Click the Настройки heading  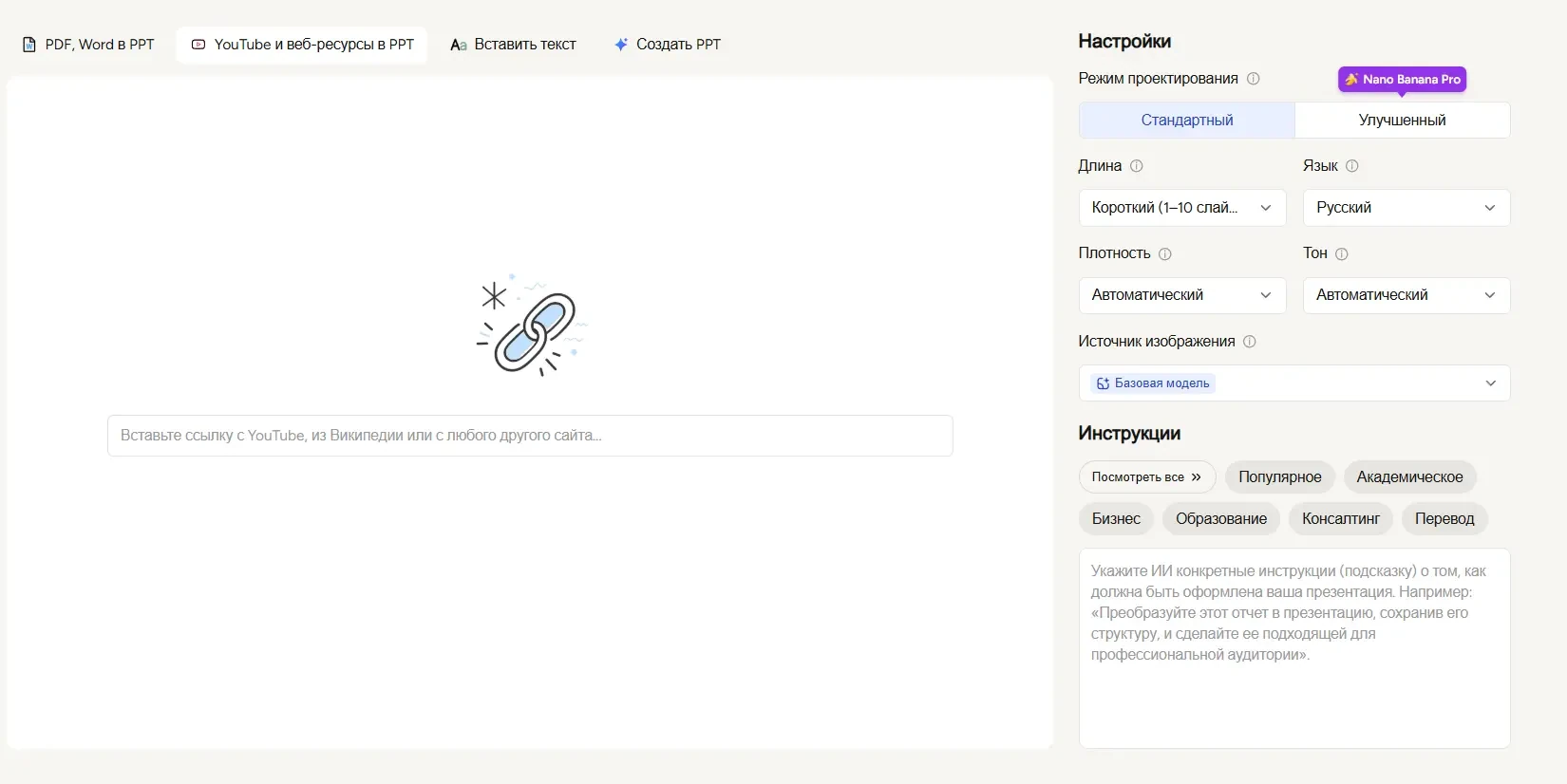coord(1124,42)
